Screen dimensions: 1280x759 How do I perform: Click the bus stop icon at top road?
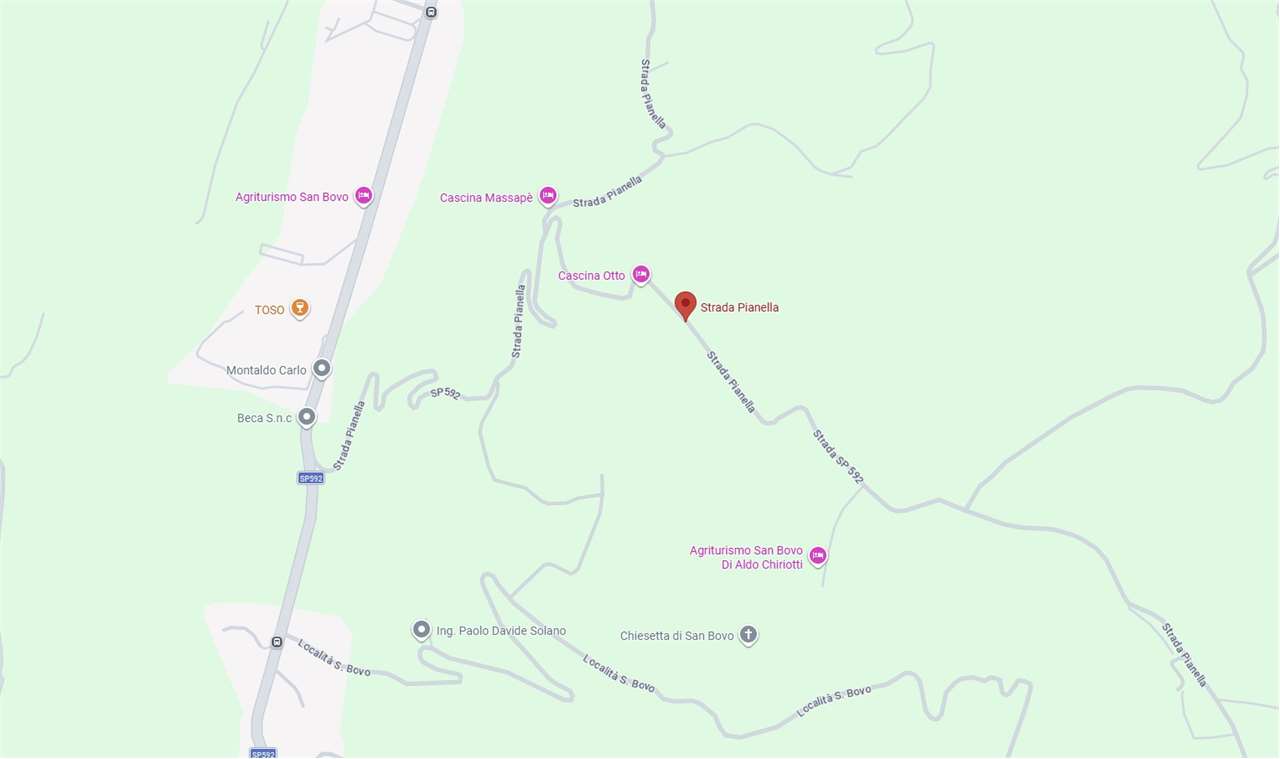click(x=431, y=12)
